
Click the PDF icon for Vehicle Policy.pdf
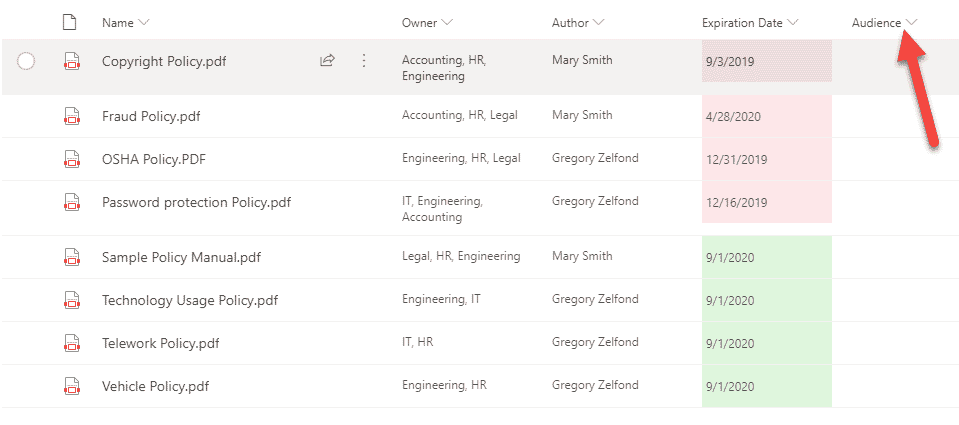point(72,386)
